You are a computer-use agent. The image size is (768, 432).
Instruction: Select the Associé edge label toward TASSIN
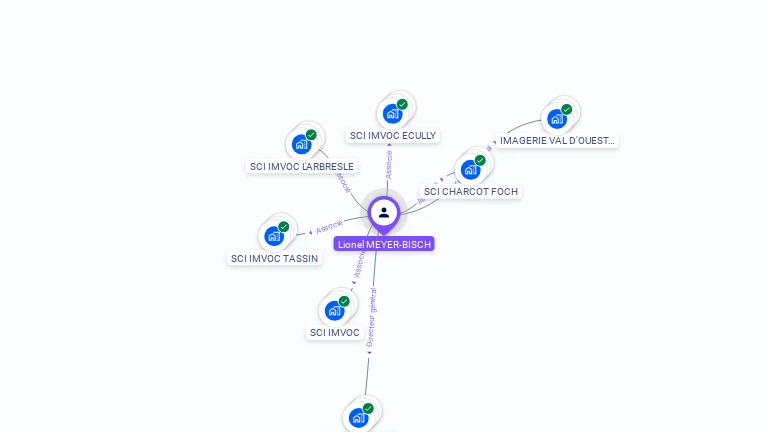[x=329, y=227]
